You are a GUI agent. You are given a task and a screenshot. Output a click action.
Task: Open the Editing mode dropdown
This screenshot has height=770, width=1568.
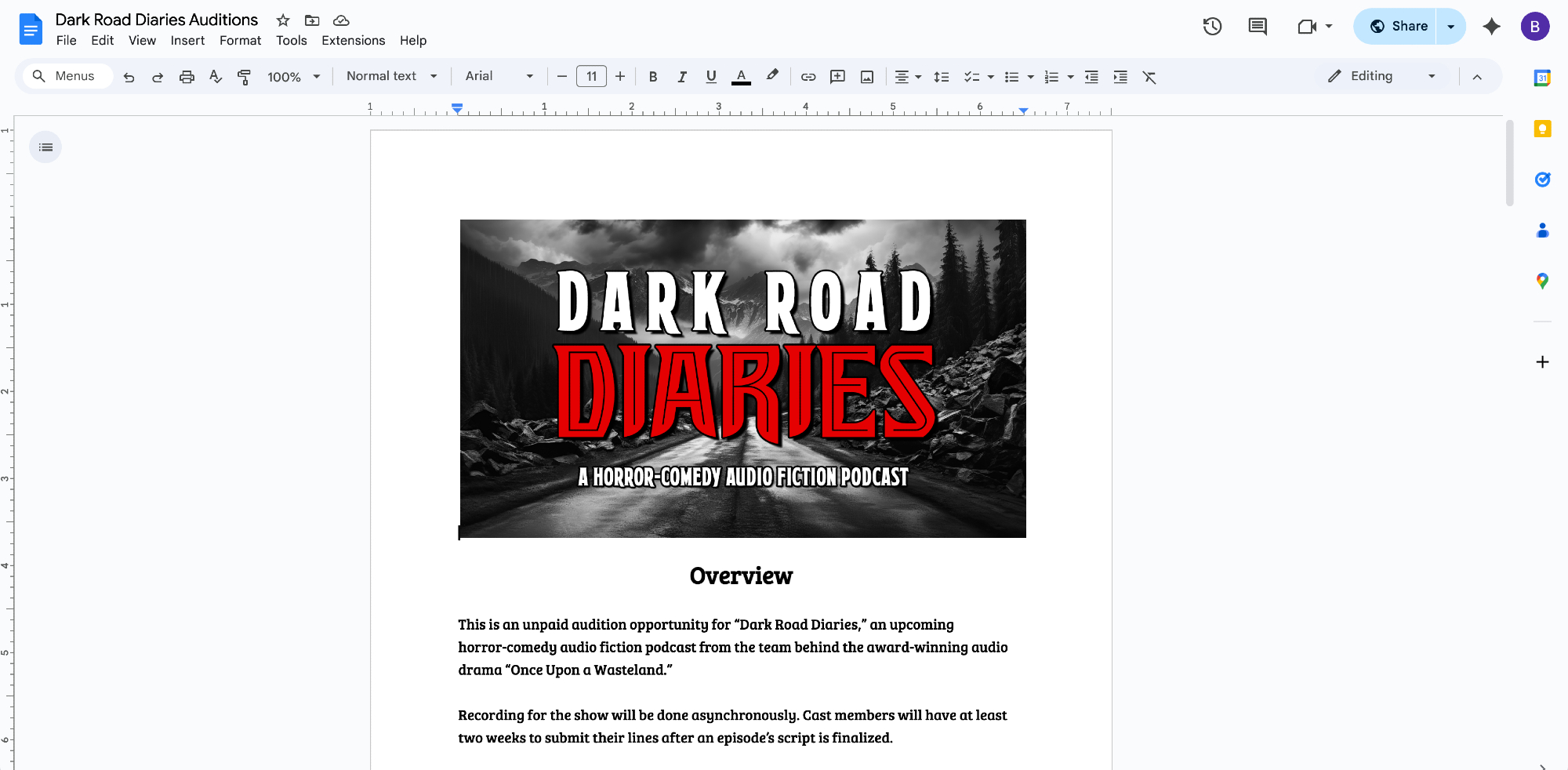click(x=1381, y=76)
